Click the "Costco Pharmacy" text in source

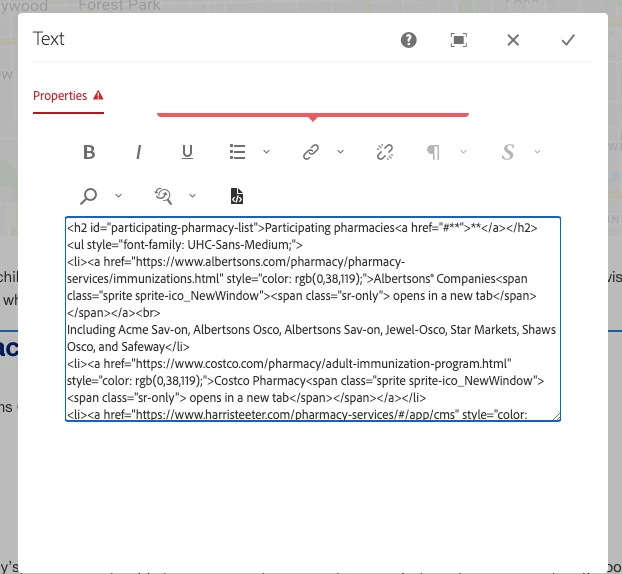coord(260,381)
